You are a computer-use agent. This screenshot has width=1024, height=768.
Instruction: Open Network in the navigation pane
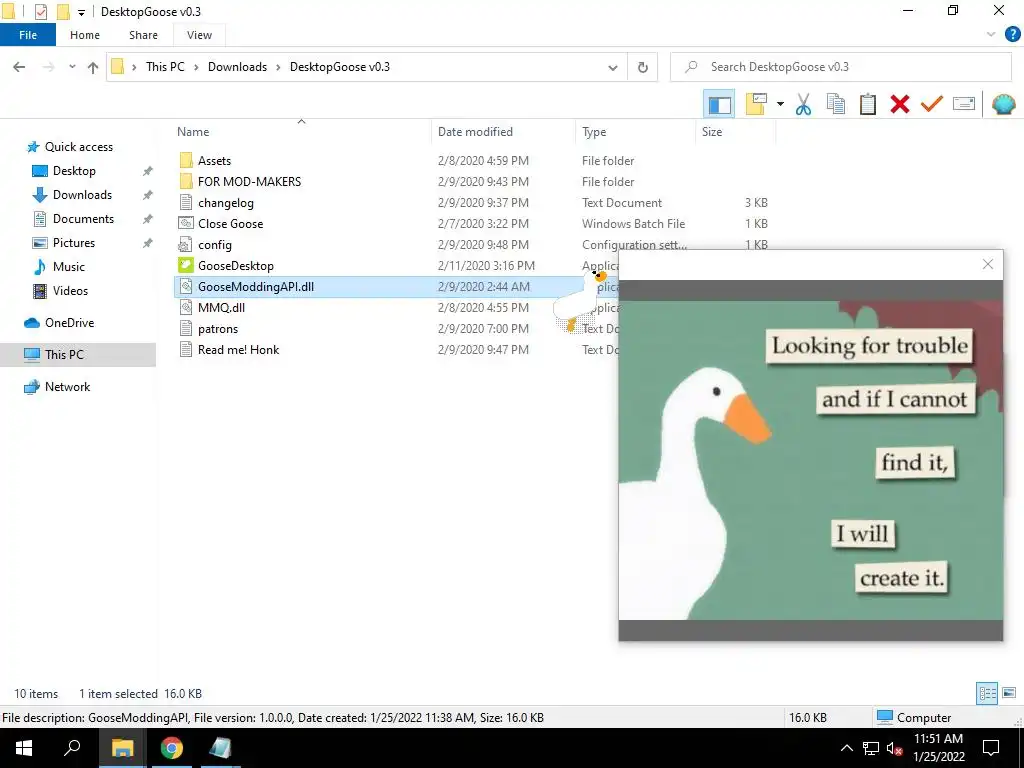coord(67,387)
